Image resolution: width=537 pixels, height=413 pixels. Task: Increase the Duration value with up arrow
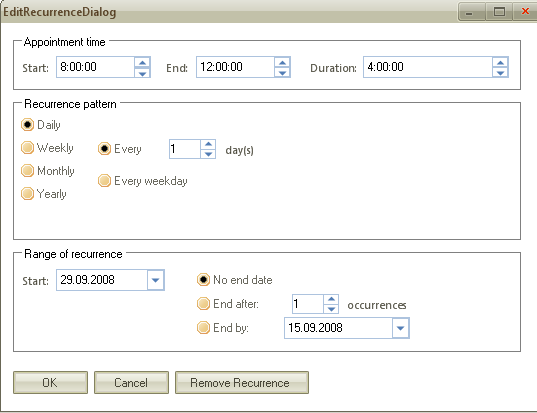[500, 62]
